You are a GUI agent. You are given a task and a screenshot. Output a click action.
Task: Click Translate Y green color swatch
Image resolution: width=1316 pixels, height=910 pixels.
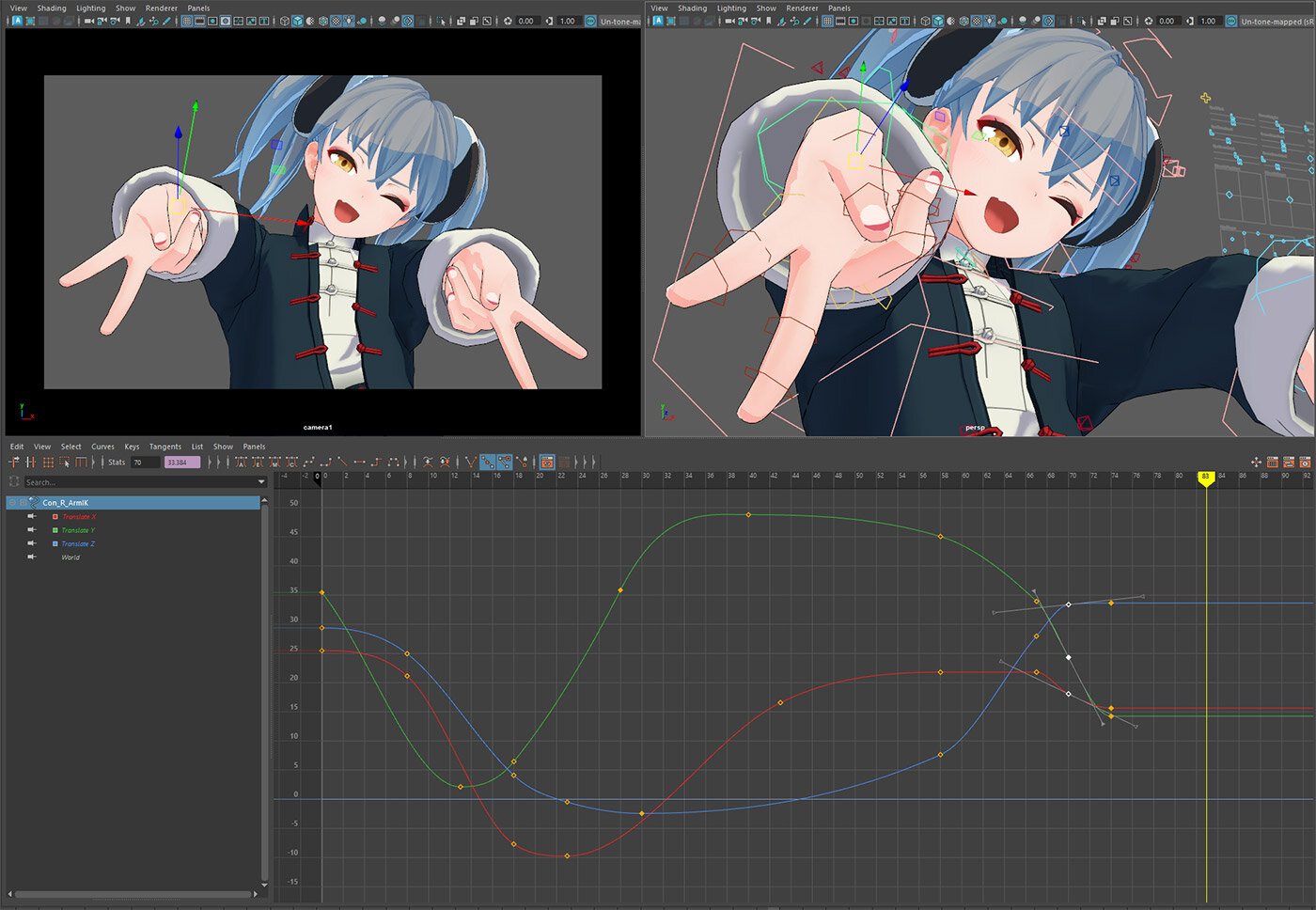coord(55,530)
